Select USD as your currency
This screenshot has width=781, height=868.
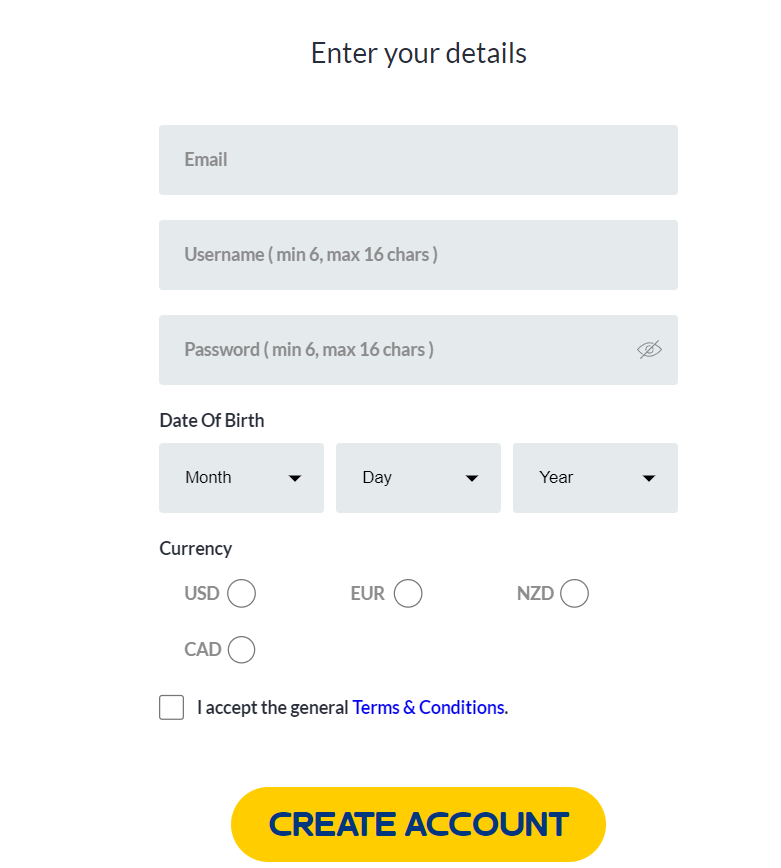tap(241, 593)
